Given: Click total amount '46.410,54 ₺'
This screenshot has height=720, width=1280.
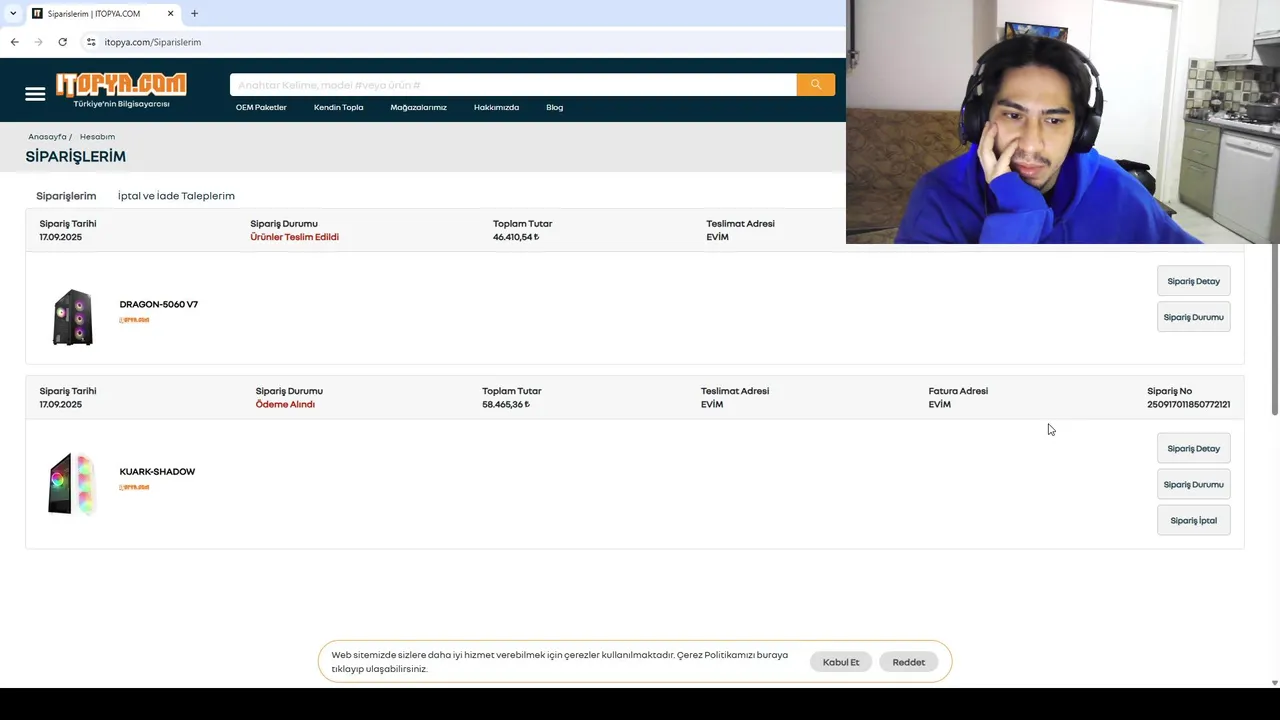Looking at the screenshot, I should click(x=516, y=237).
